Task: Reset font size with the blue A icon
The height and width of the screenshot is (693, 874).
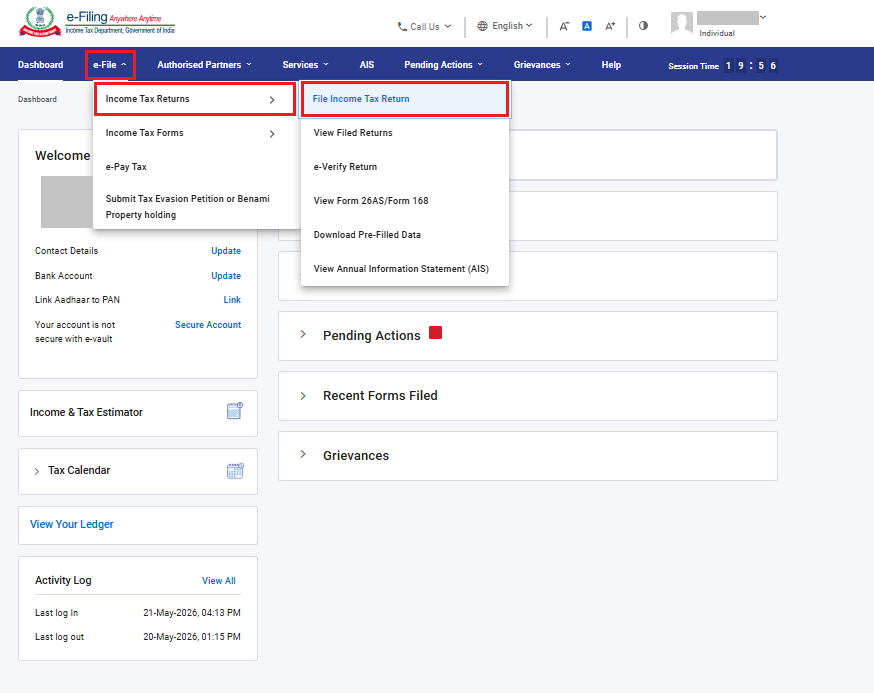Action: point(587,26)
